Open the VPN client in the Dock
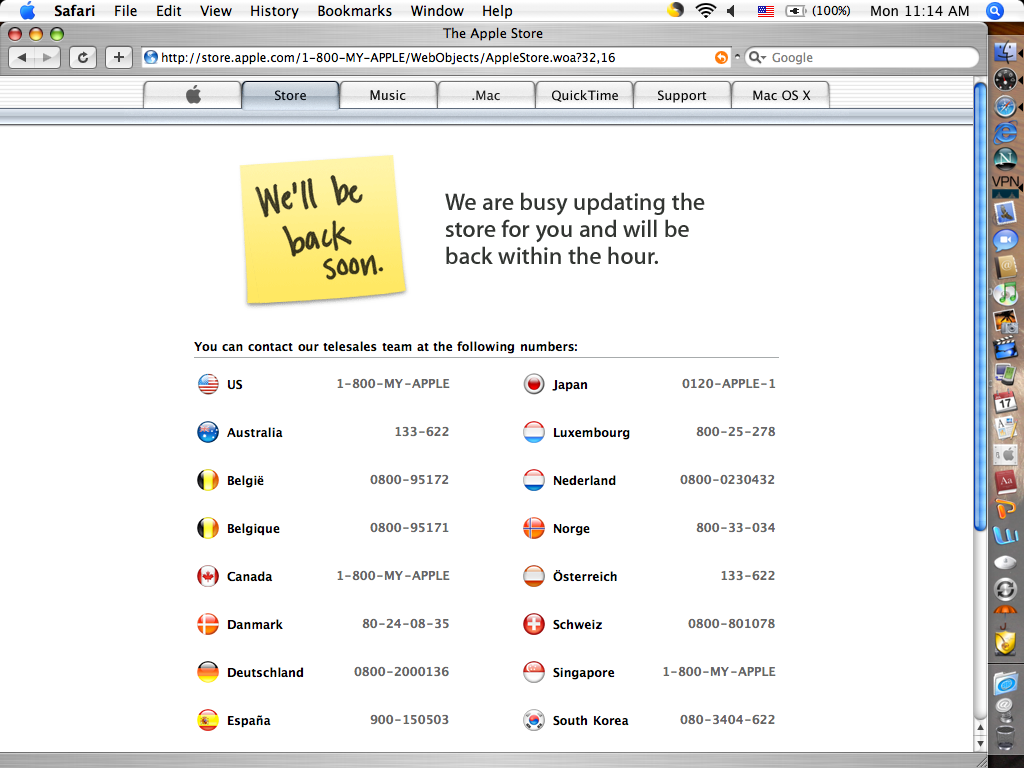 [1005, 185]
